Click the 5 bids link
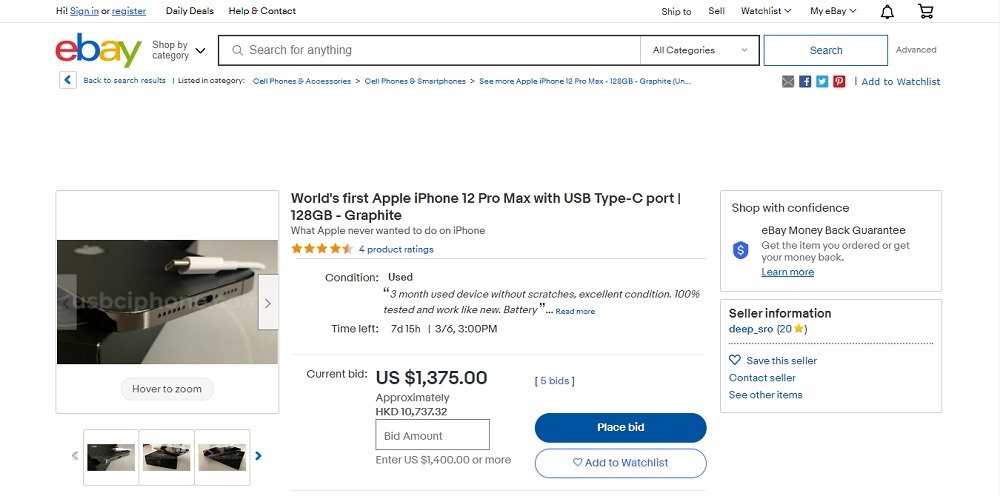The height and width of the screenshot is (496, 1000). [x=554, y=381]
